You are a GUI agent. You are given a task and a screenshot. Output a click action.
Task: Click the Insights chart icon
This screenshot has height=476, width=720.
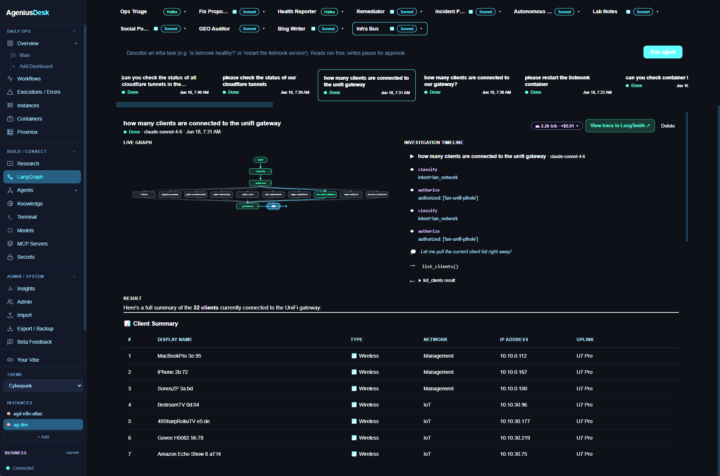[x=10, y=288]
